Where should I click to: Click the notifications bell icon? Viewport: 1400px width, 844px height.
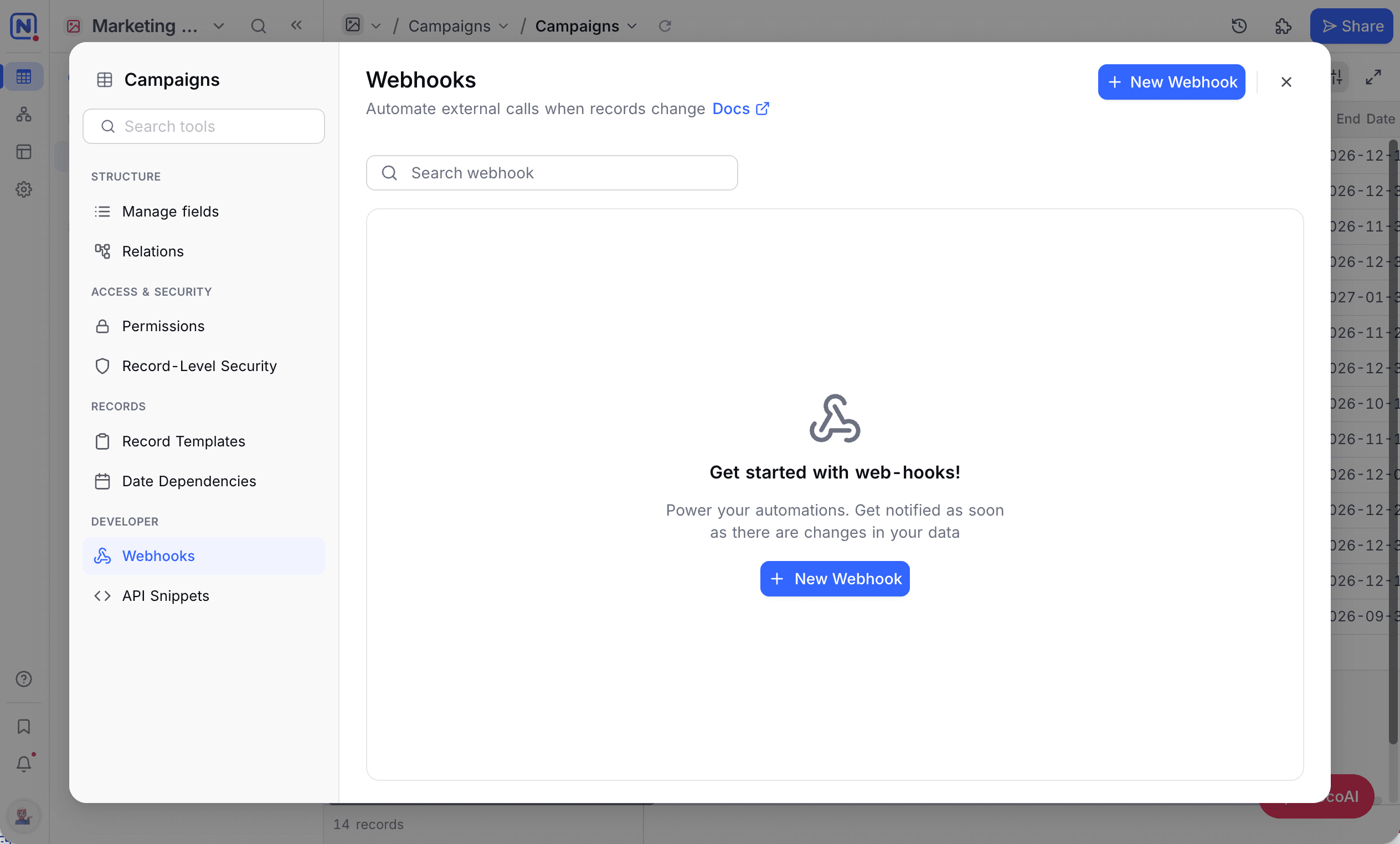[x=24, y=763]
